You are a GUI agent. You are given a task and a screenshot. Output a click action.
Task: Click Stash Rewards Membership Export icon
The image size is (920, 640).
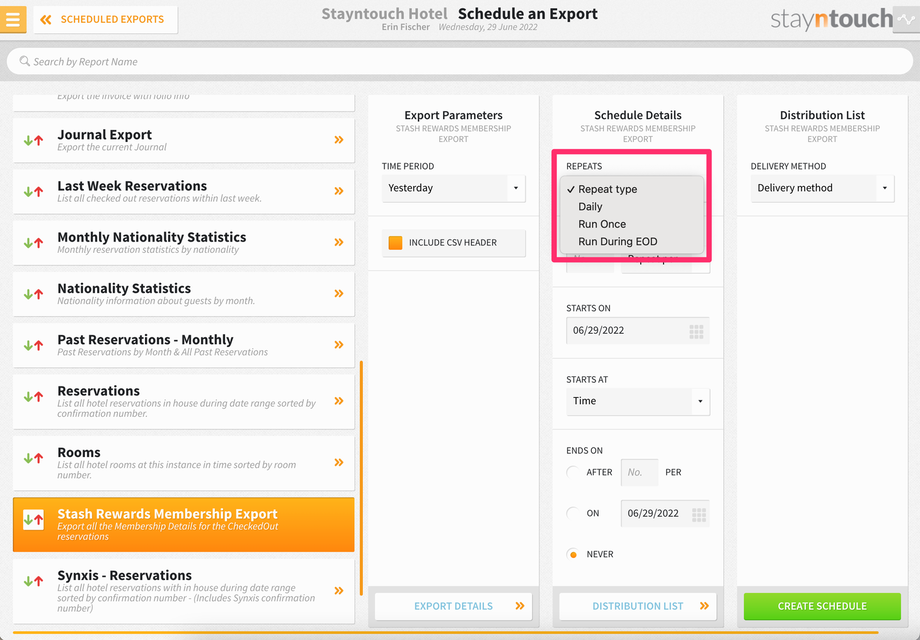click(x=33, y=519)
